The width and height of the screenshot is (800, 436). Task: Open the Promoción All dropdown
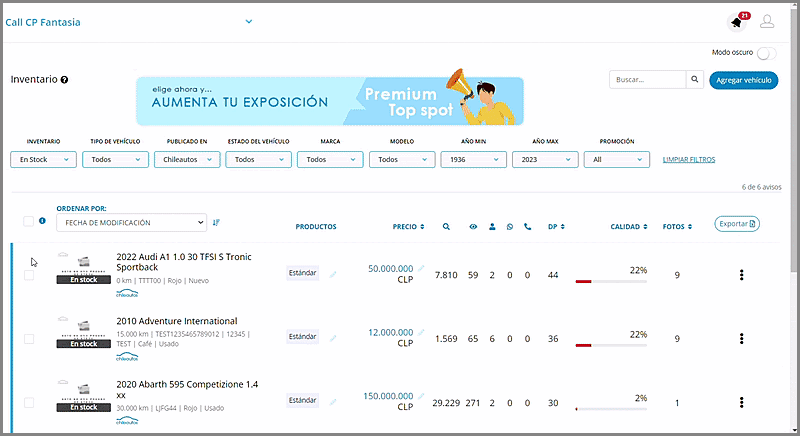617,160
